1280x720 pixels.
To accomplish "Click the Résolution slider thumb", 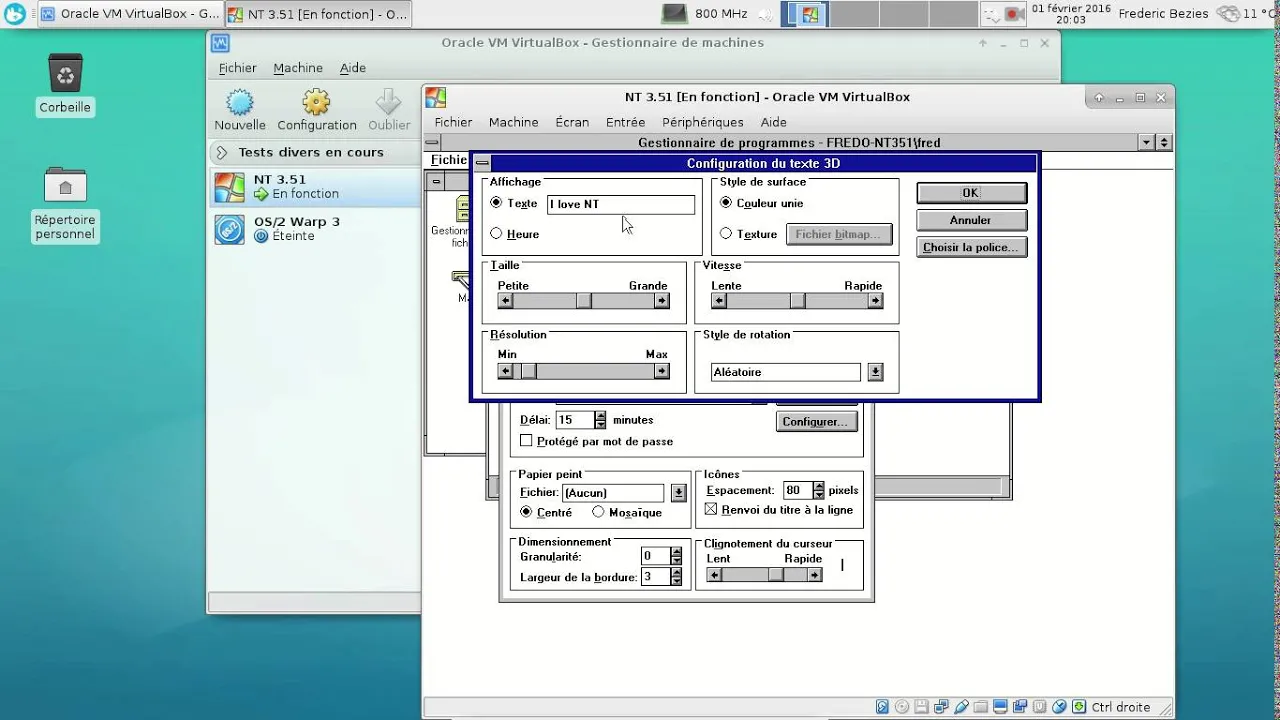I will coord(529,371).
